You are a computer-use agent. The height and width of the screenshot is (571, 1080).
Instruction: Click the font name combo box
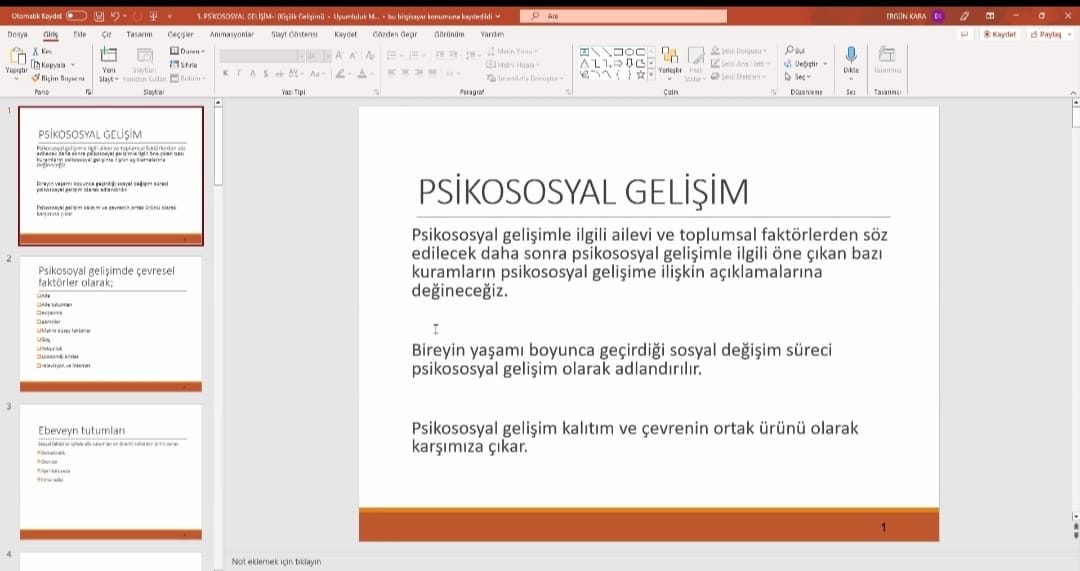coord(262,56)
